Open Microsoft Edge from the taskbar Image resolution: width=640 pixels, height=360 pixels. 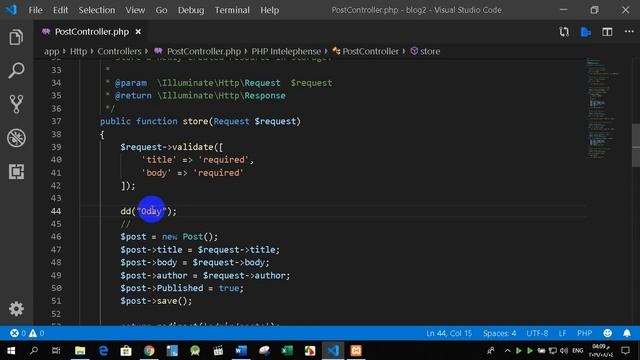[x=103, y=351]
